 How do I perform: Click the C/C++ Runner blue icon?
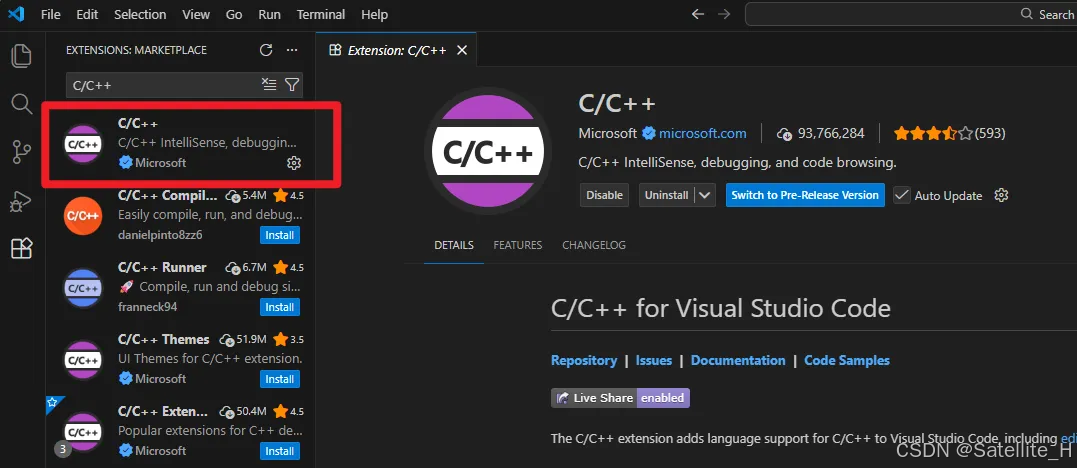pyautogui.click(x=83, y=288)
